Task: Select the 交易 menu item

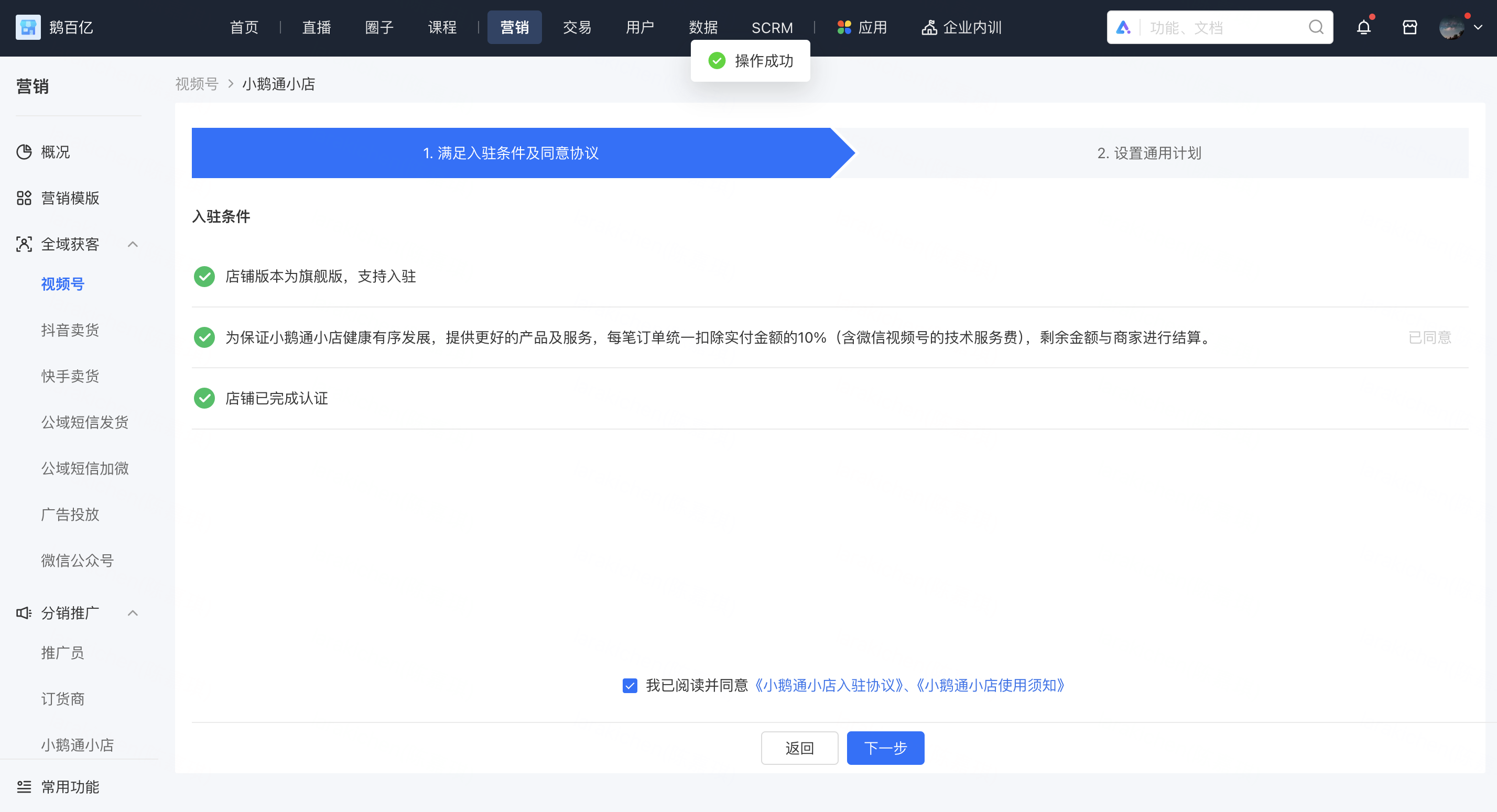Action: (577, 27)
